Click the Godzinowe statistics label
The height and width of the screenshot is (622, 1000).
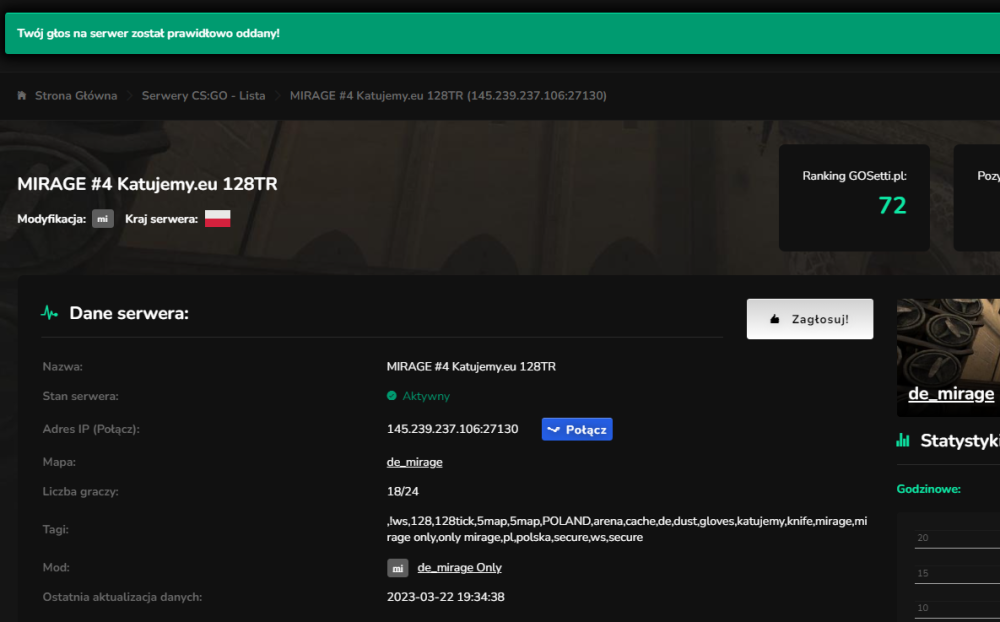(929, 489)
